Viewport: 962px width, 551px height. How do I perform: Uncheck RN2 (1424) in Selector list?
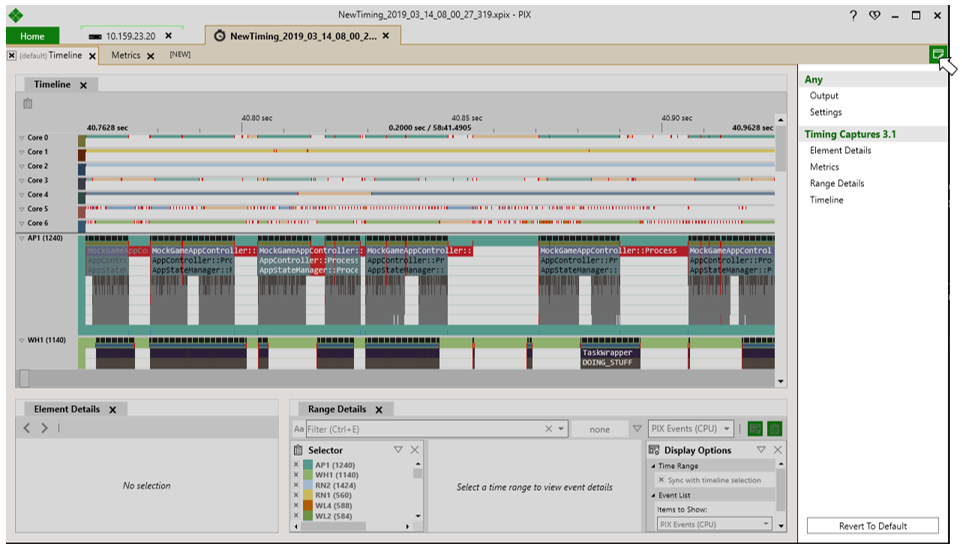pos(296,485)
